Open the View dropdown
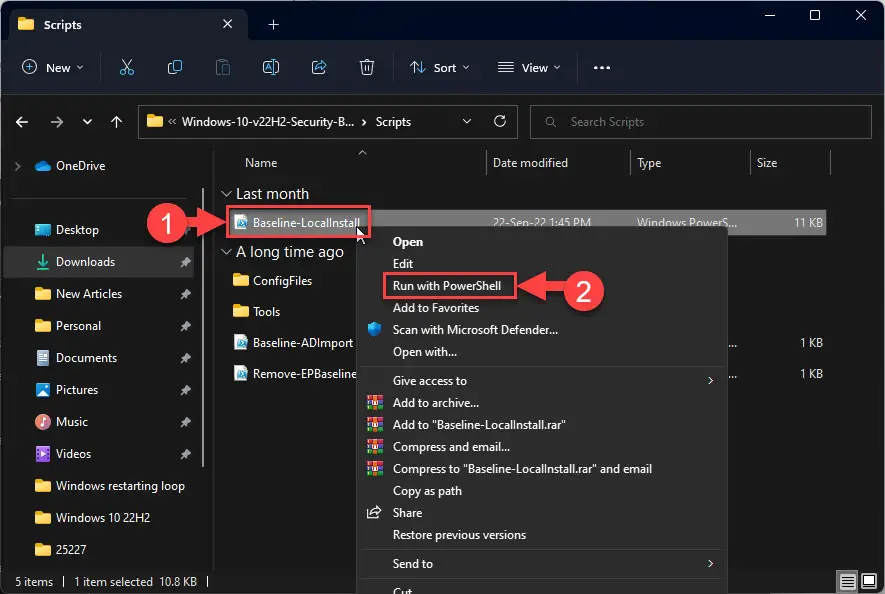The height and width of the screenshot is (594, 885). coord(529,67)
